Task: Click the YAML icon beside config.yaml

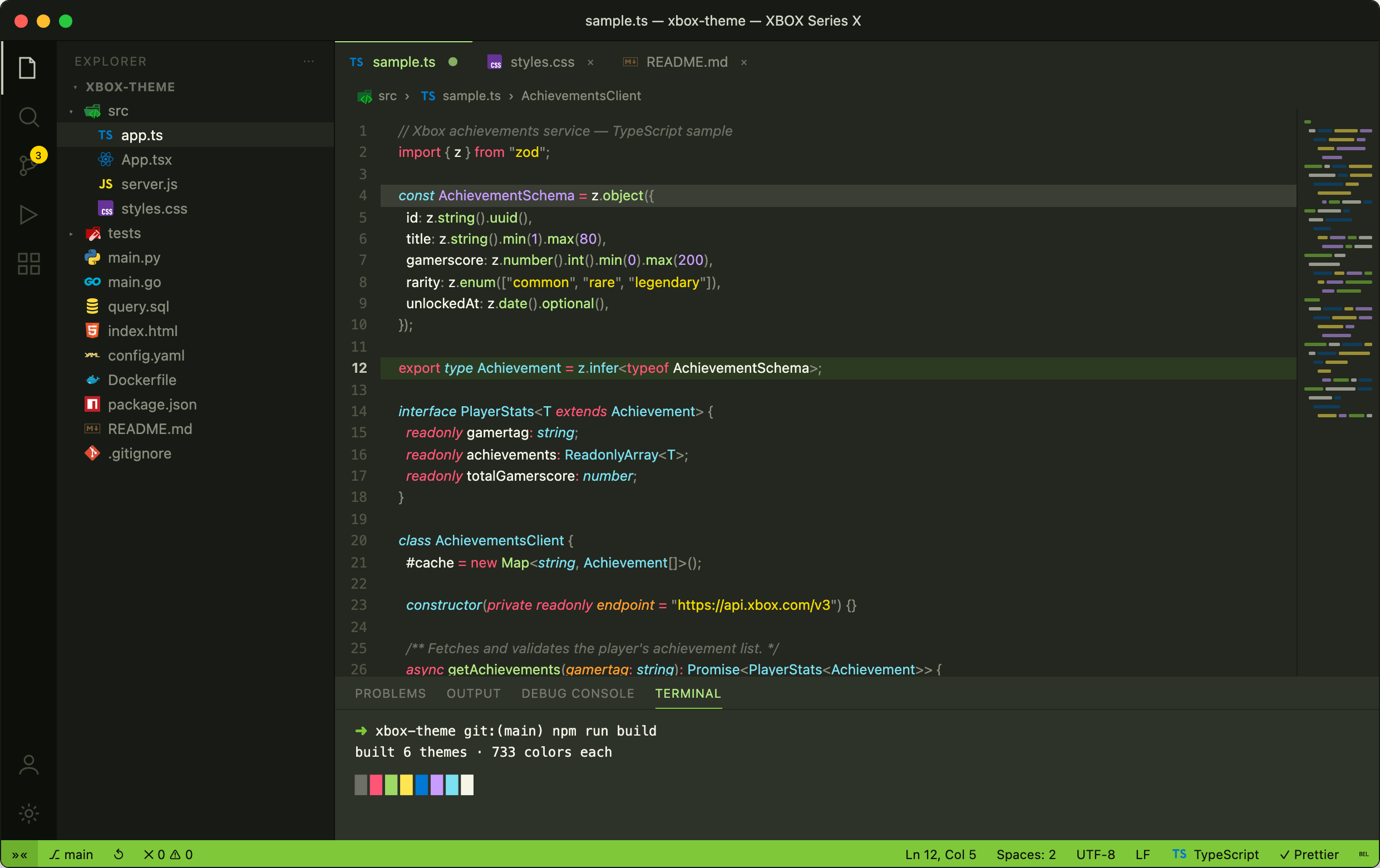Action: point(92,355)
